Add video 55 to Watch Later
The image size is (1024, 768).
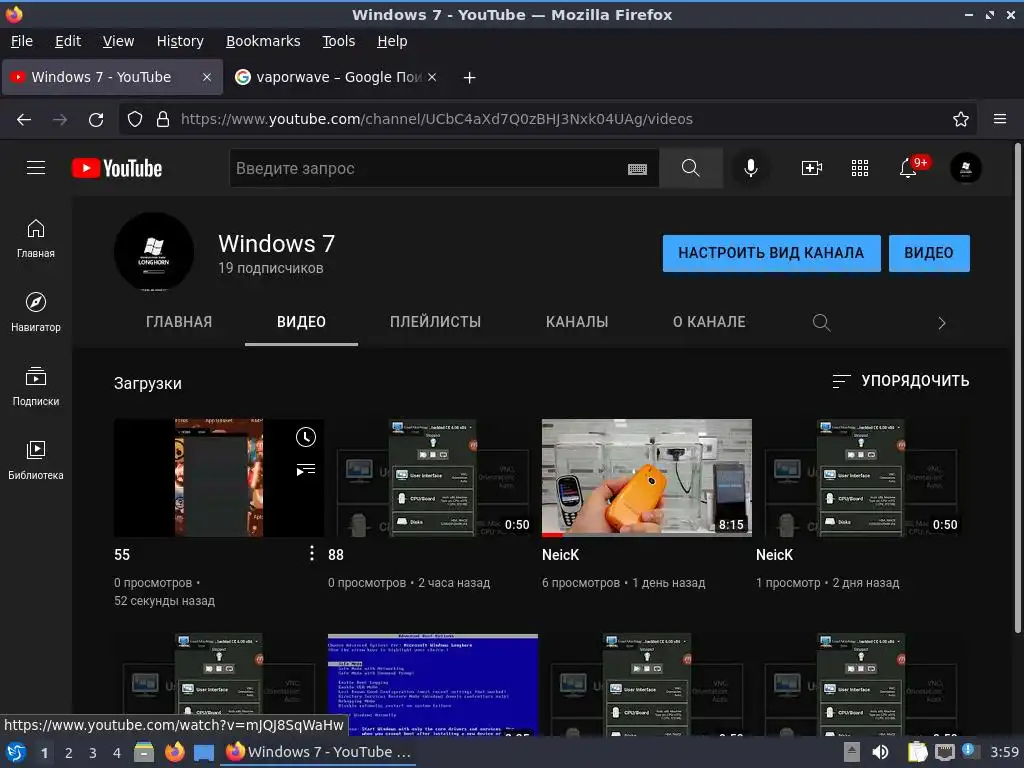(306, 437)
